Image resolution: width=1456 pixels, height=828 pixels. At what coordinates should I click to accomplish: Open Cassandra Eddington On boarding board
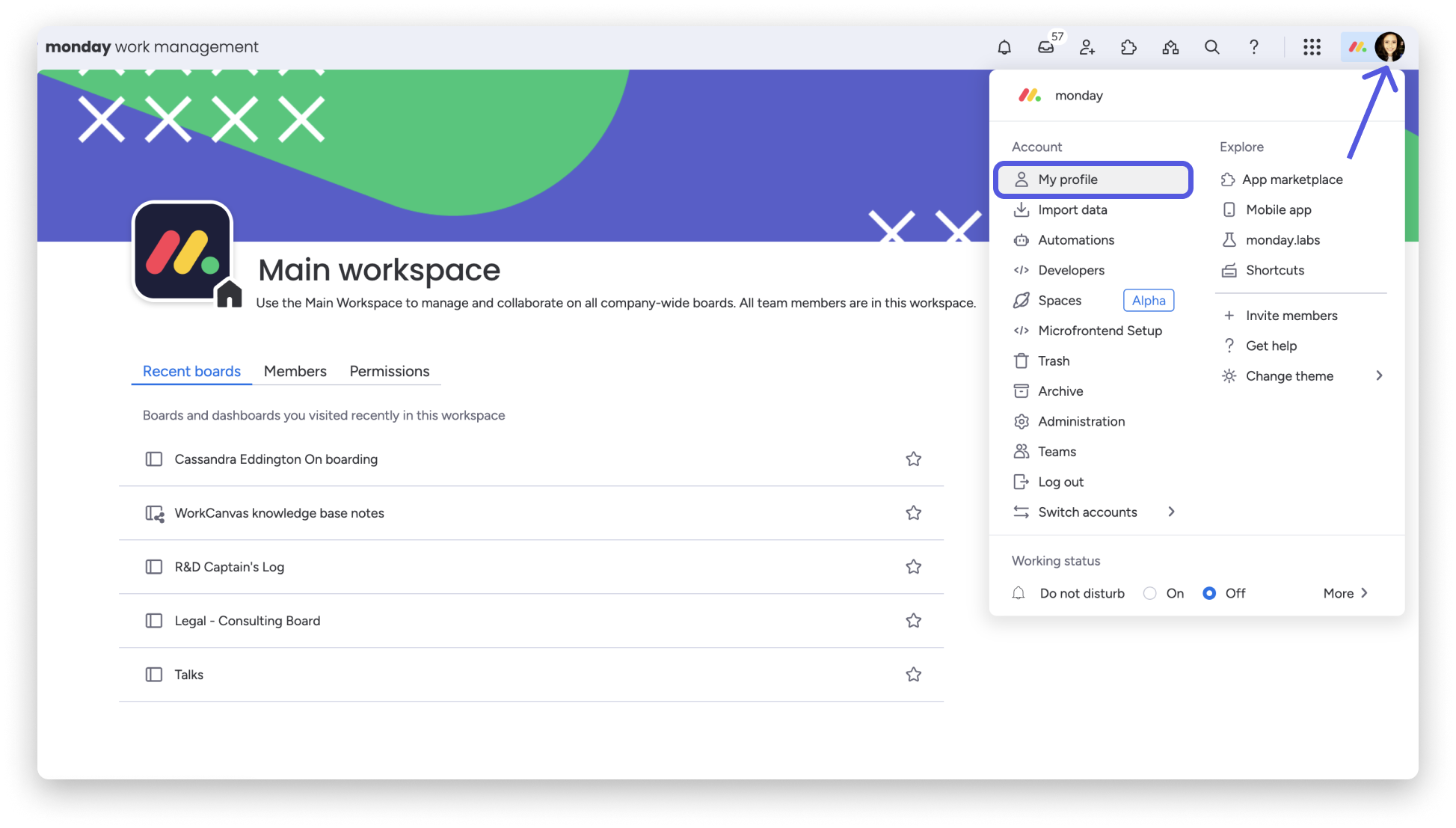[x=276, y=459]
